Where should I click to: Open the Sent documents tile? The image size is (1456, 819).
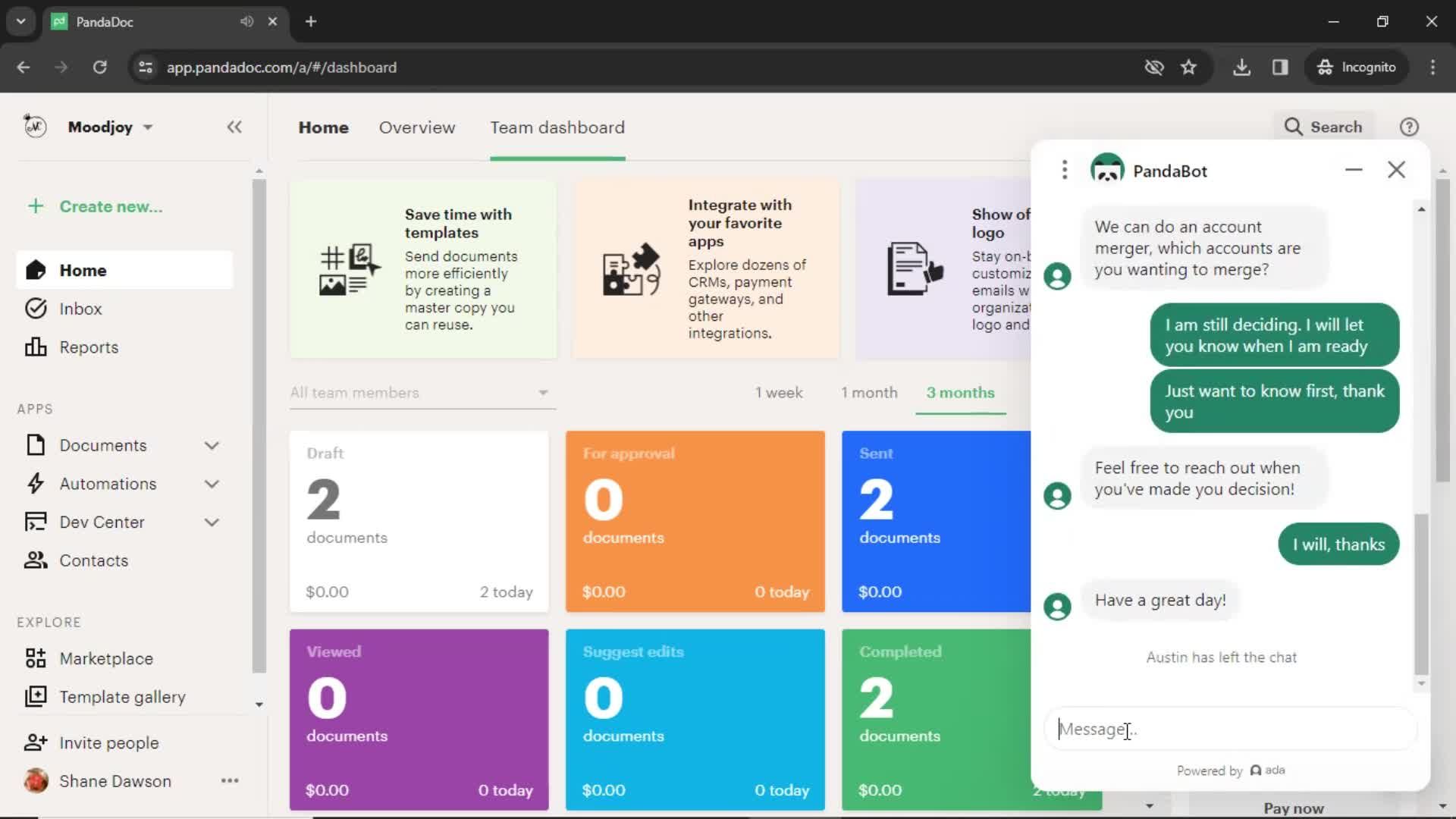click(937, 522)
